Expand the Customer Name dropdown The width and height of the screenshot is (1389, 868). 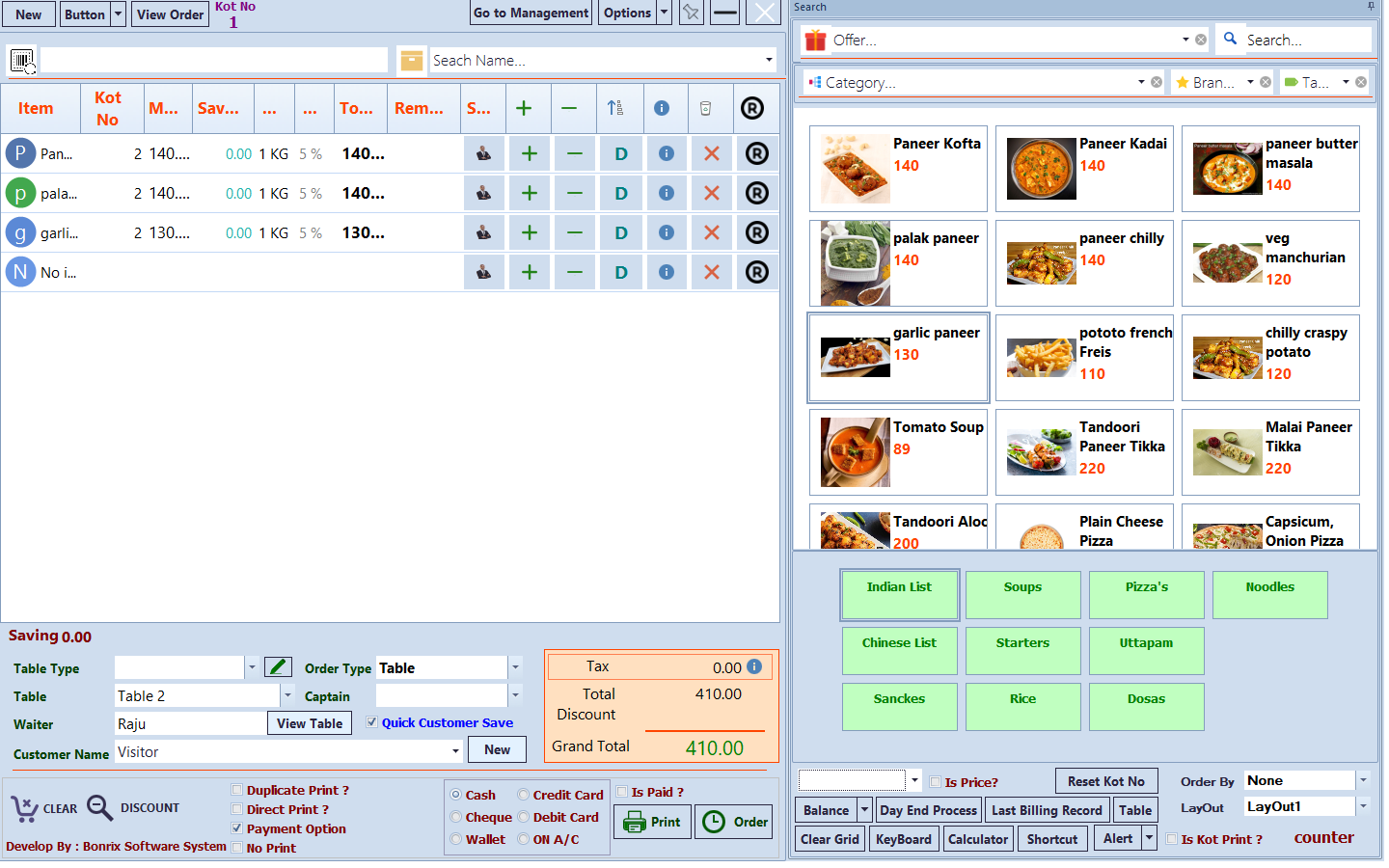[x=455, y=751]
